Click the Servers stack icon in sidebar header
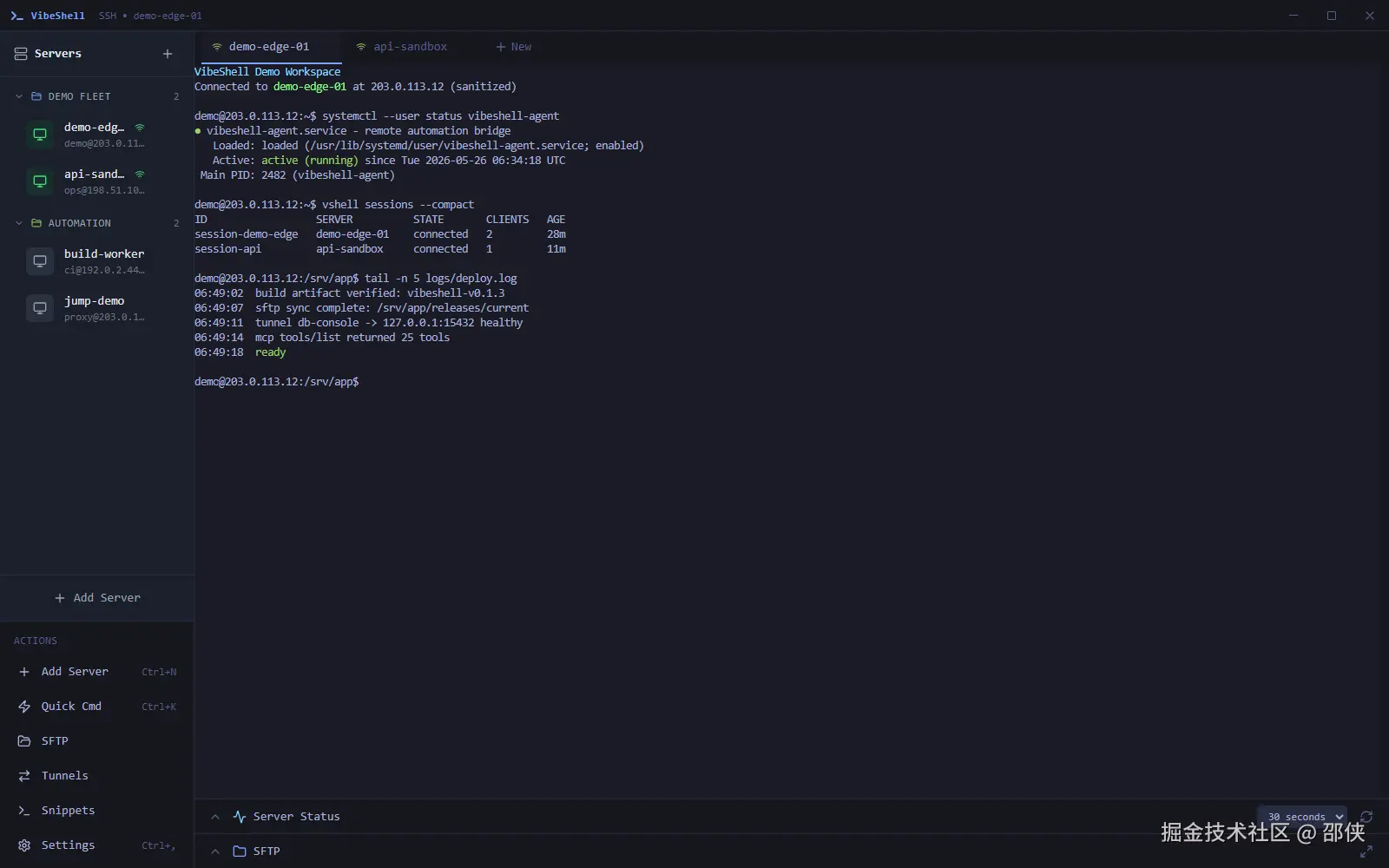 [x=21, y=54]
